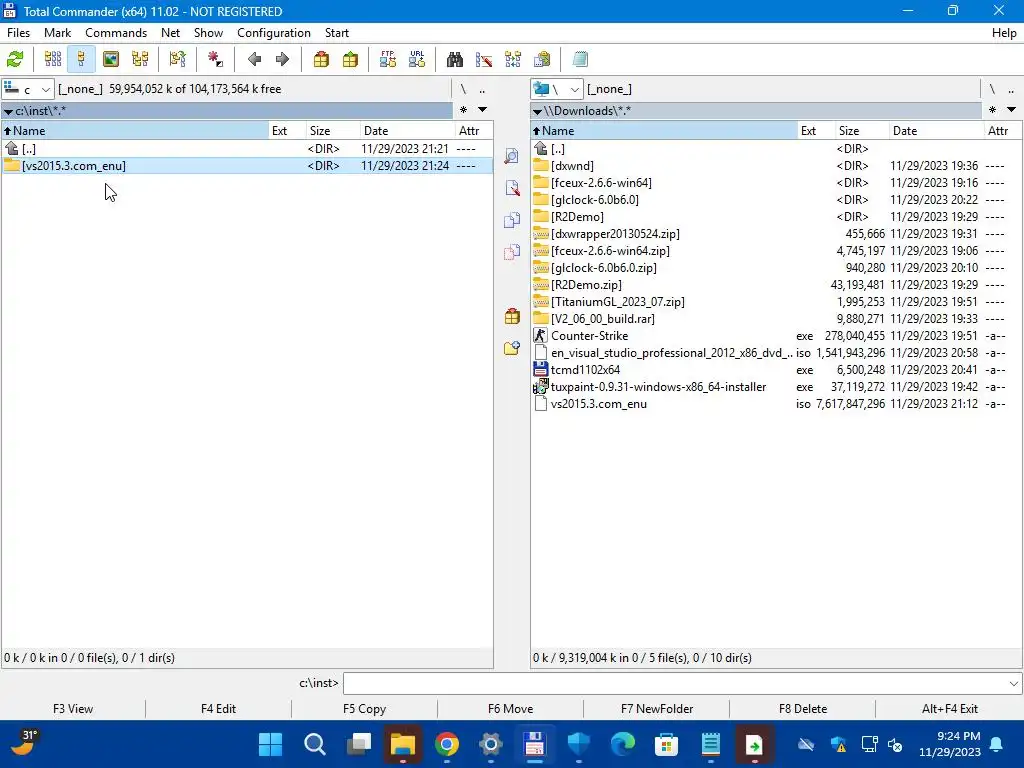Go to left panel root via backslash
Viewport: 1024px width, 768px height.
click(463, 89)
